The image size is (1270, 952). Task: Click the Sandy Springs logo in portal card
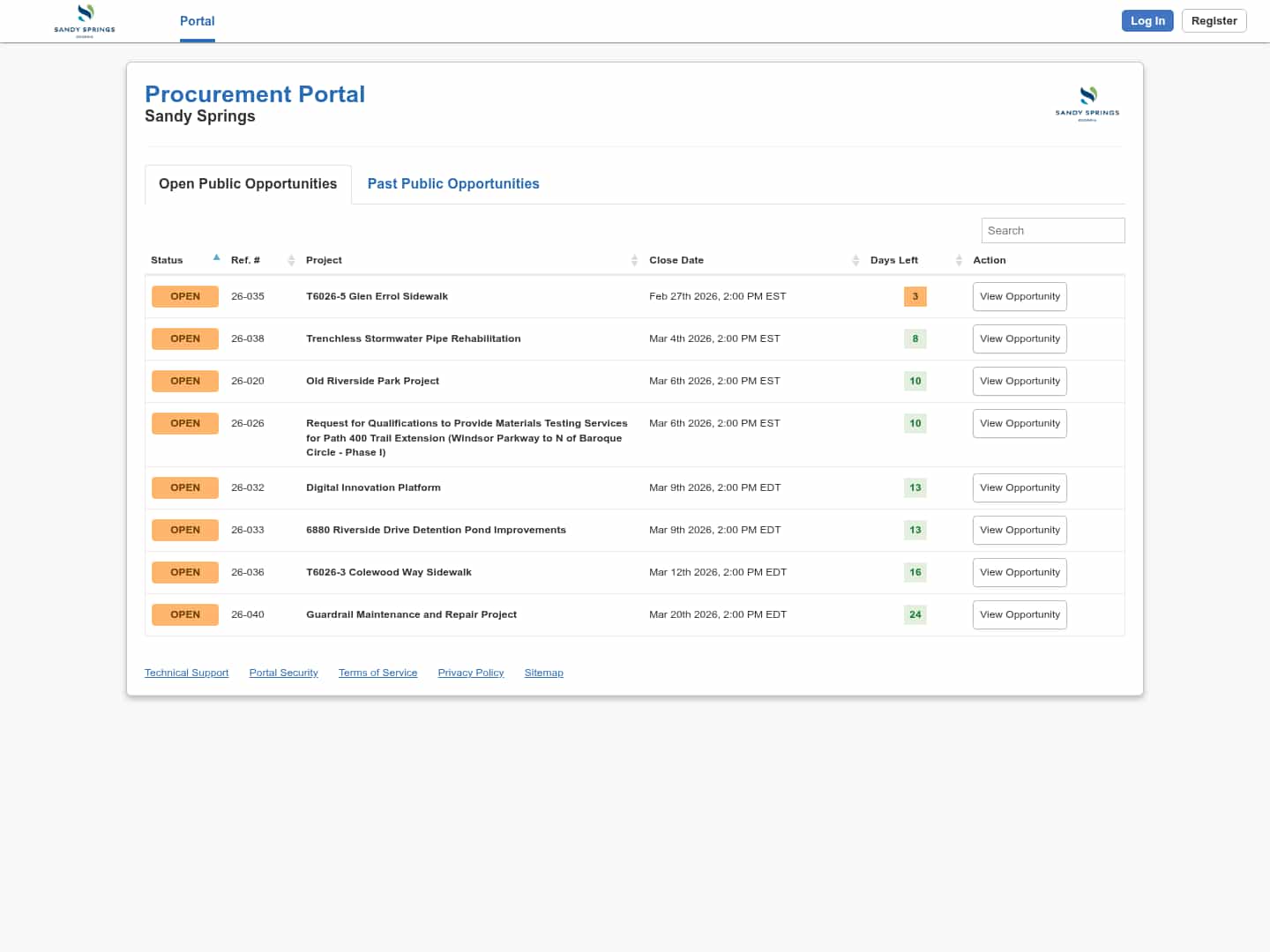coord(1087,103)
